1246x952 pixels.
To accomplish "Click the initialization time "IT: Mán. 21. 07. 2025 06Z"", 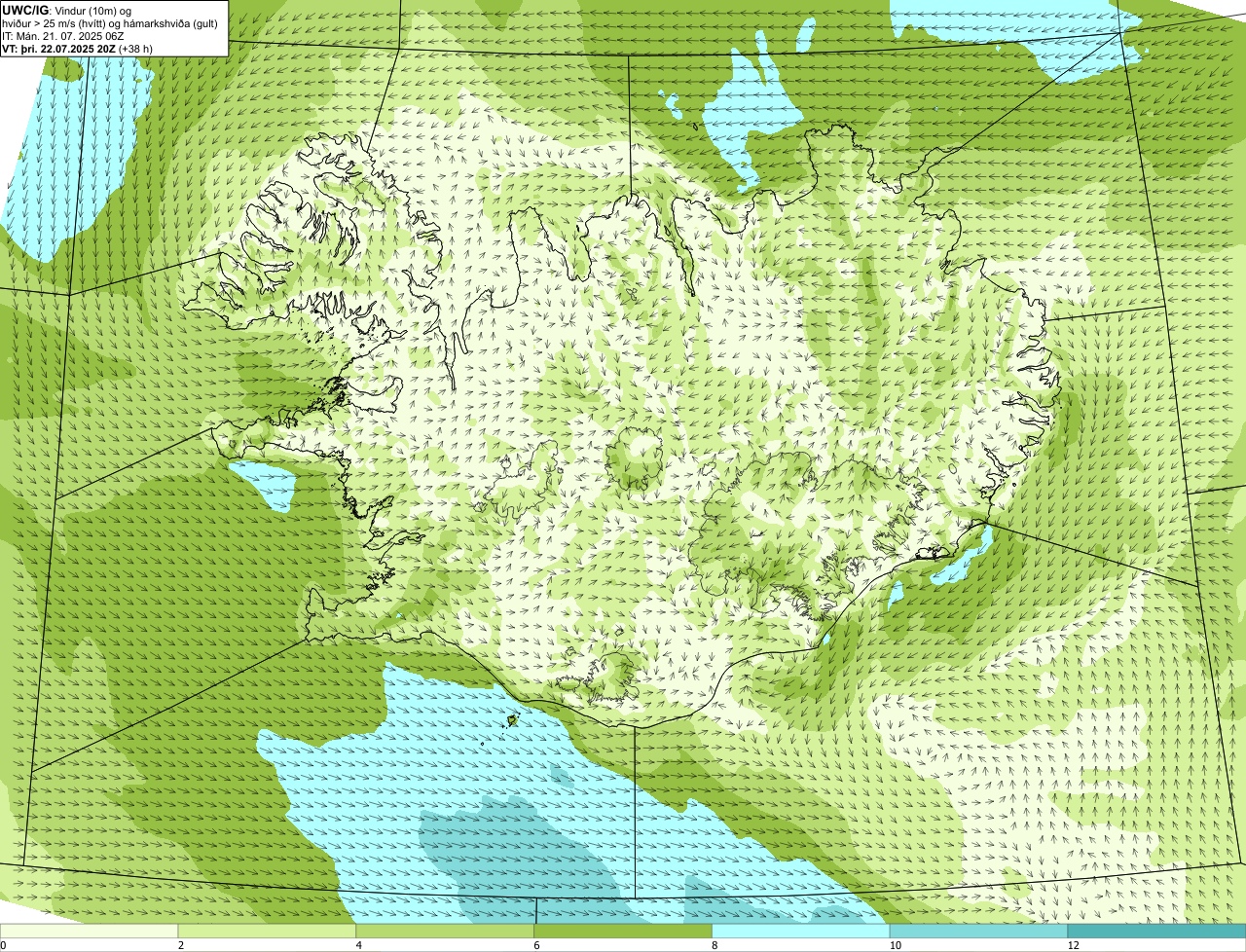I will point(63,36).
